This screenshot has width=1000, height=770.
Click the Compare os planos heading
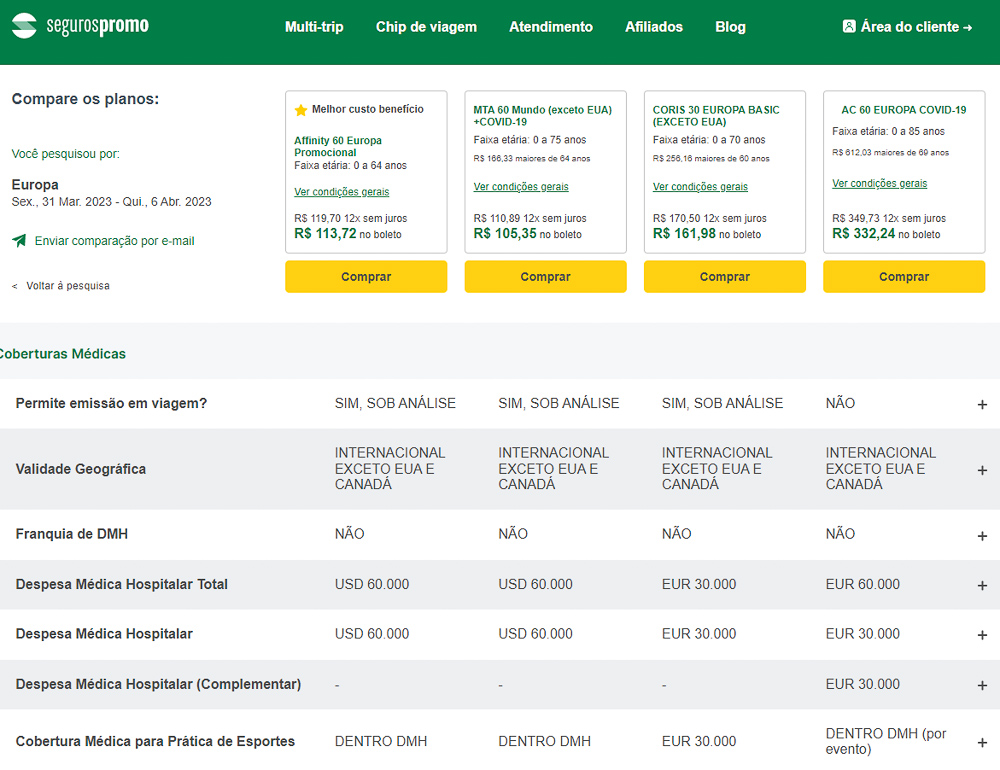(85, 99)
